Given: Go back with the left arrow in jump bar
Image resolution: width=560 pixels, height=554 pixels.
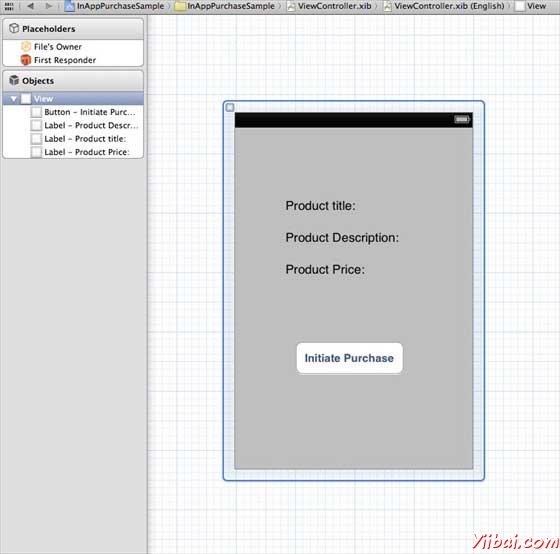Looking at the screenshot, I should click(31, 6).
